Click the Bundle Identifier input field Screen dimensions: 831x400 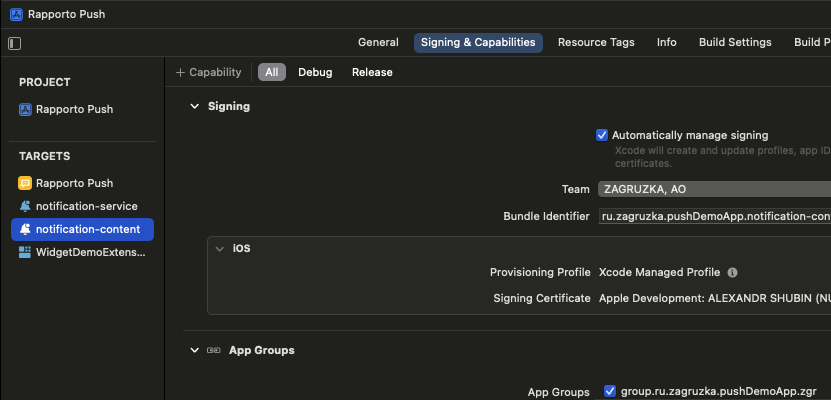[715, 216]
